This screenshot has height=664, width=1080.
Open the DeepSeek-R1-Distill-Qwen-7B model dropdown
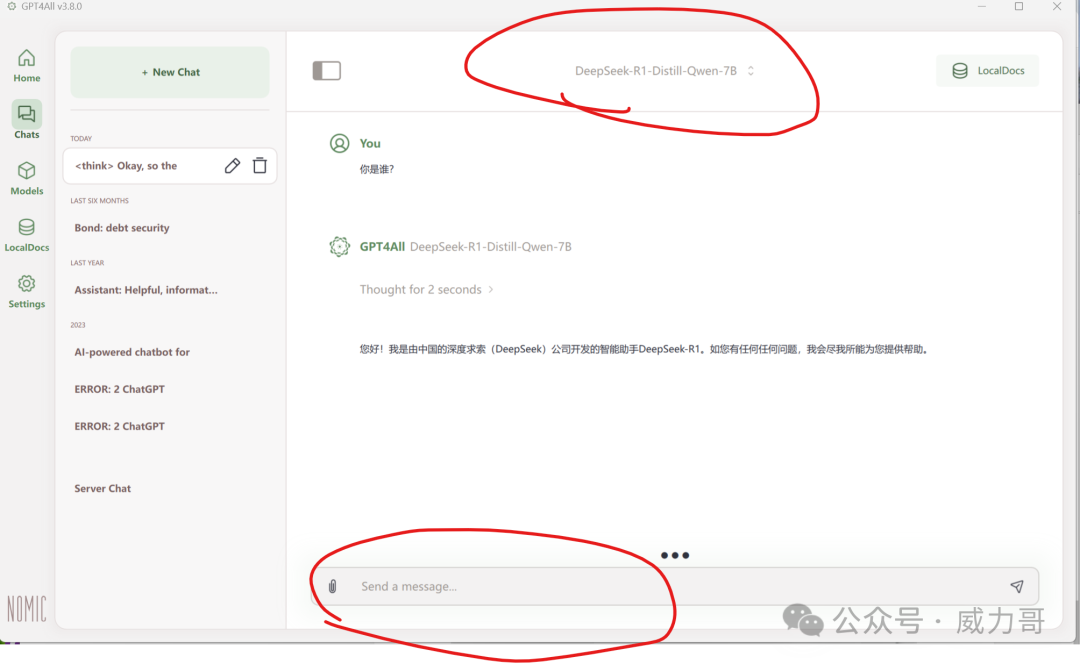tap(665, 70)
